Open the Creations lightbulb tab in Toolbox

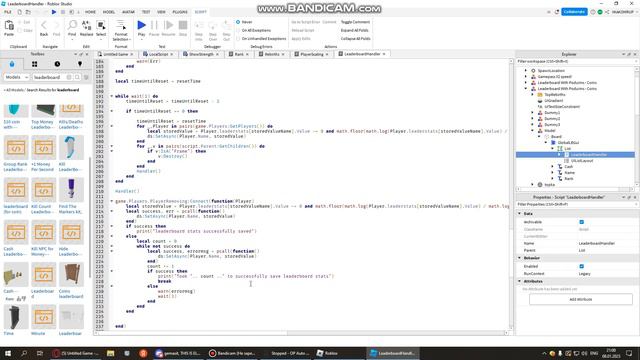[80, 64]
